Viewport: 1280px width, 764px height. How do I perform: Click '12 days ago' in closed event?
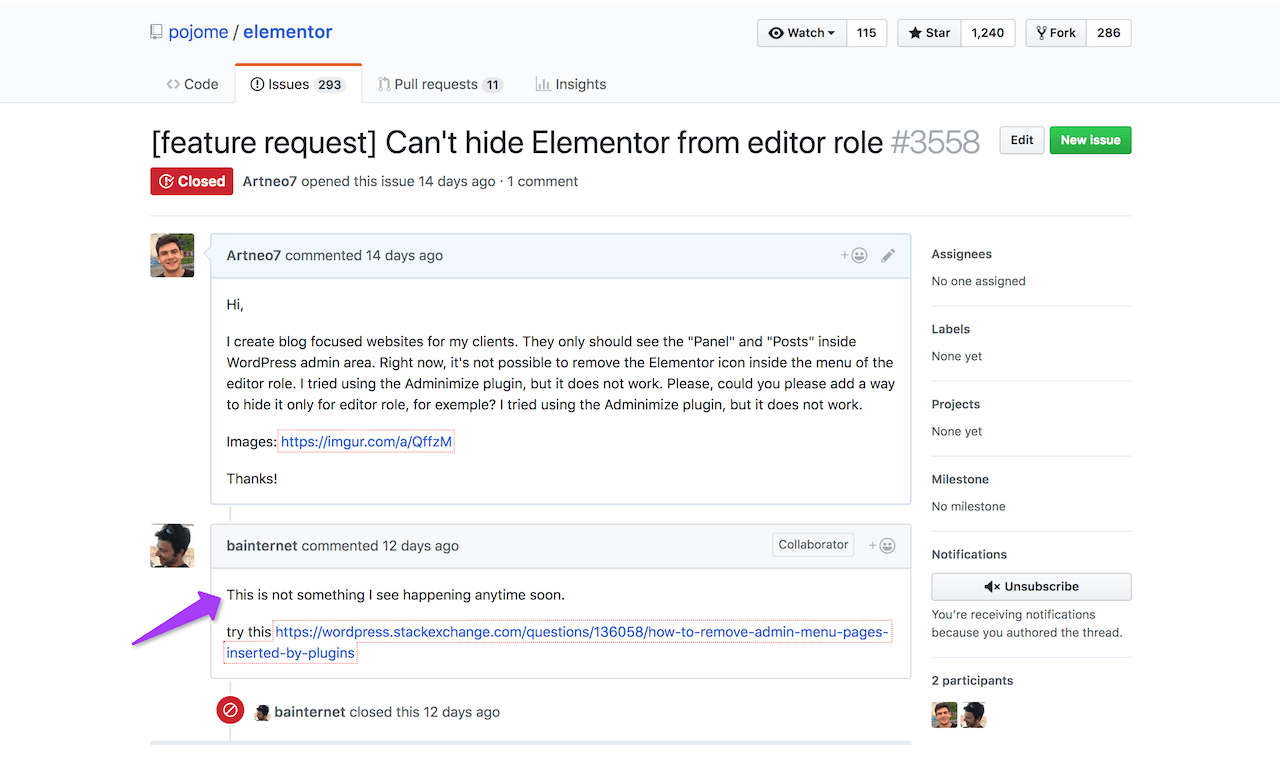tap(462, 712)
